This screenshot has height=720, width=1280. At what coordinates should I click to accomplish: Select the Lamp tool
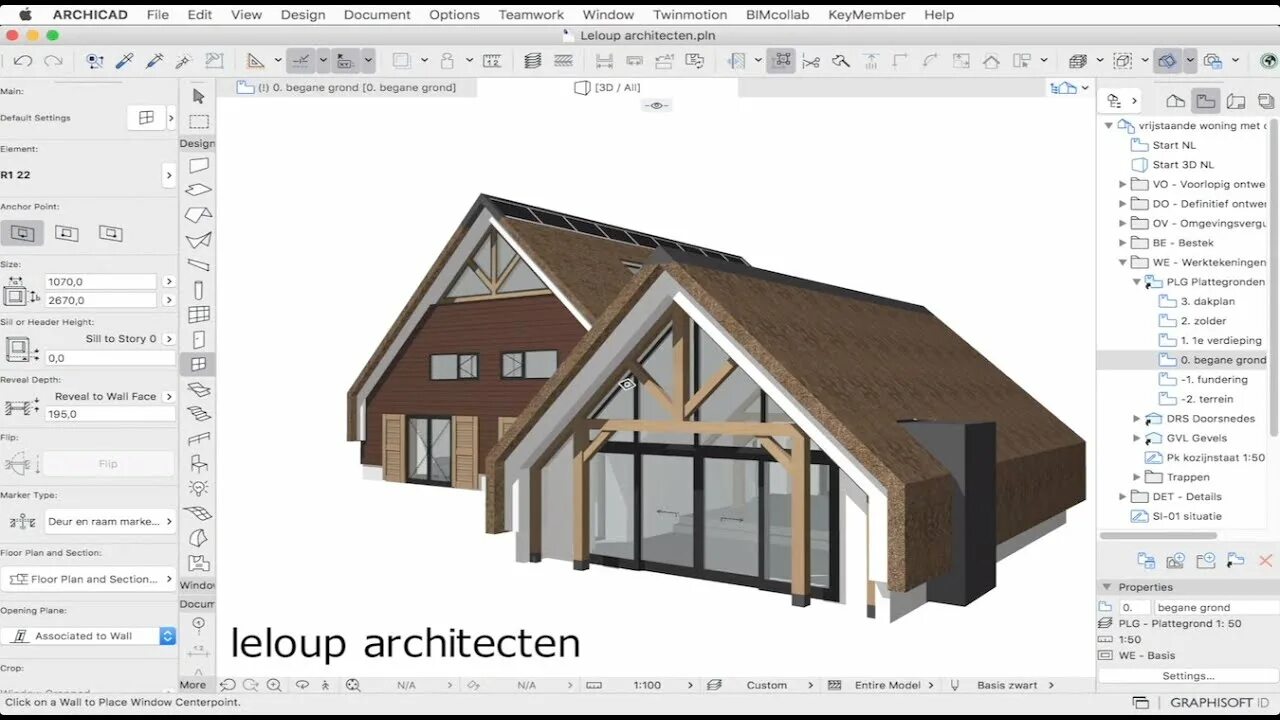[x=199, y=488]
